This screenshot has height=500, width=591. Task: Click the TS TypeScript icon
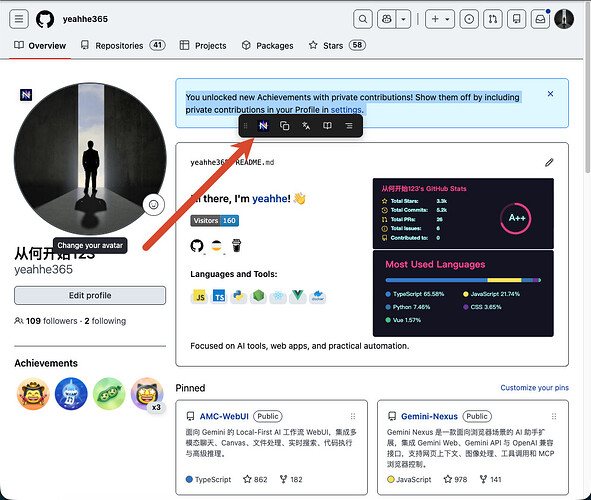point(219,297)
